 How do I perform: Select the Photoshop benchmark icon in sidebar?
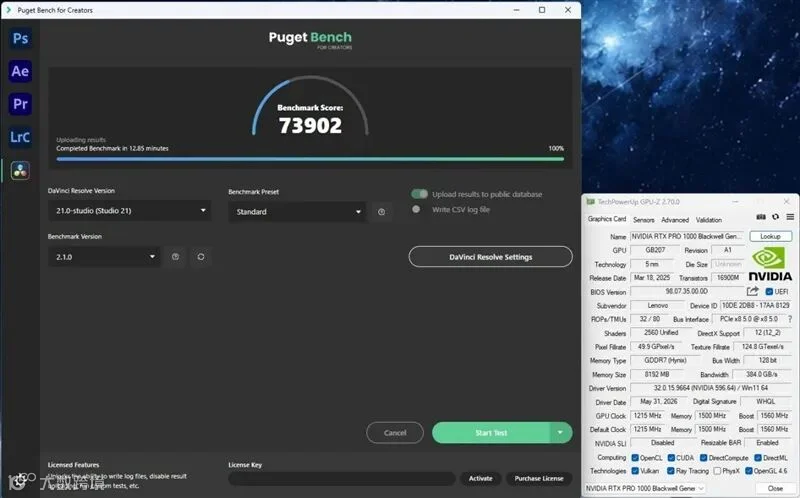tap(20, 39)
